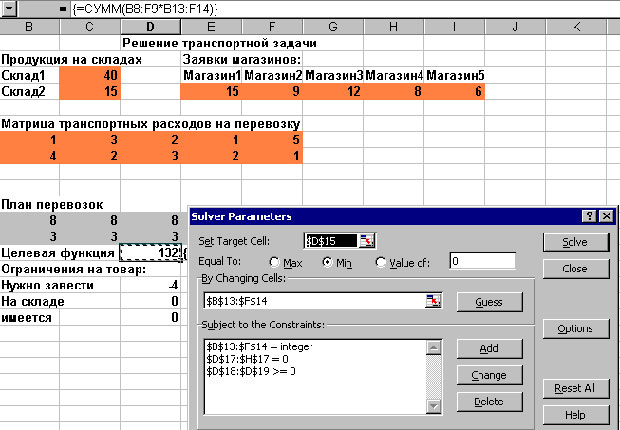Viewport: 620px width, 430px height.
Task: Click constraints list scroll down arrow
Action: 434,406
